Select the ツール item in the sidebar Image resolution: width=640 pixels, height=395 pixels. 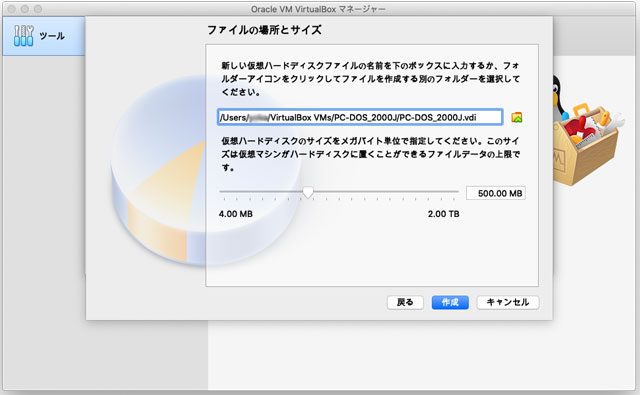[x=44, y=36]
